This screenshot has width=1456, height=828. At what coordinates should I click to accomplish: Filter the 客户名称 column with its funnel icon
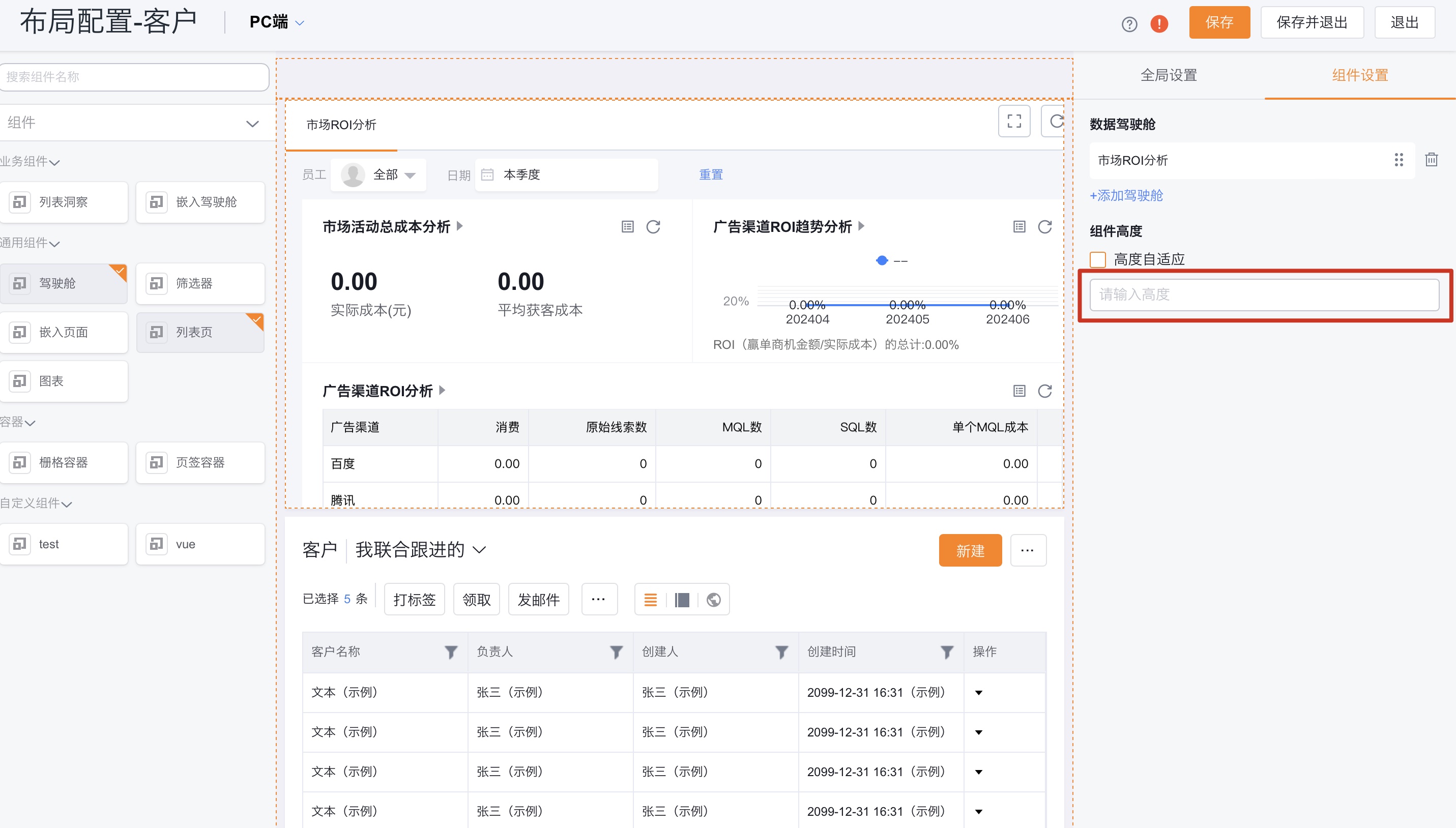451,652
